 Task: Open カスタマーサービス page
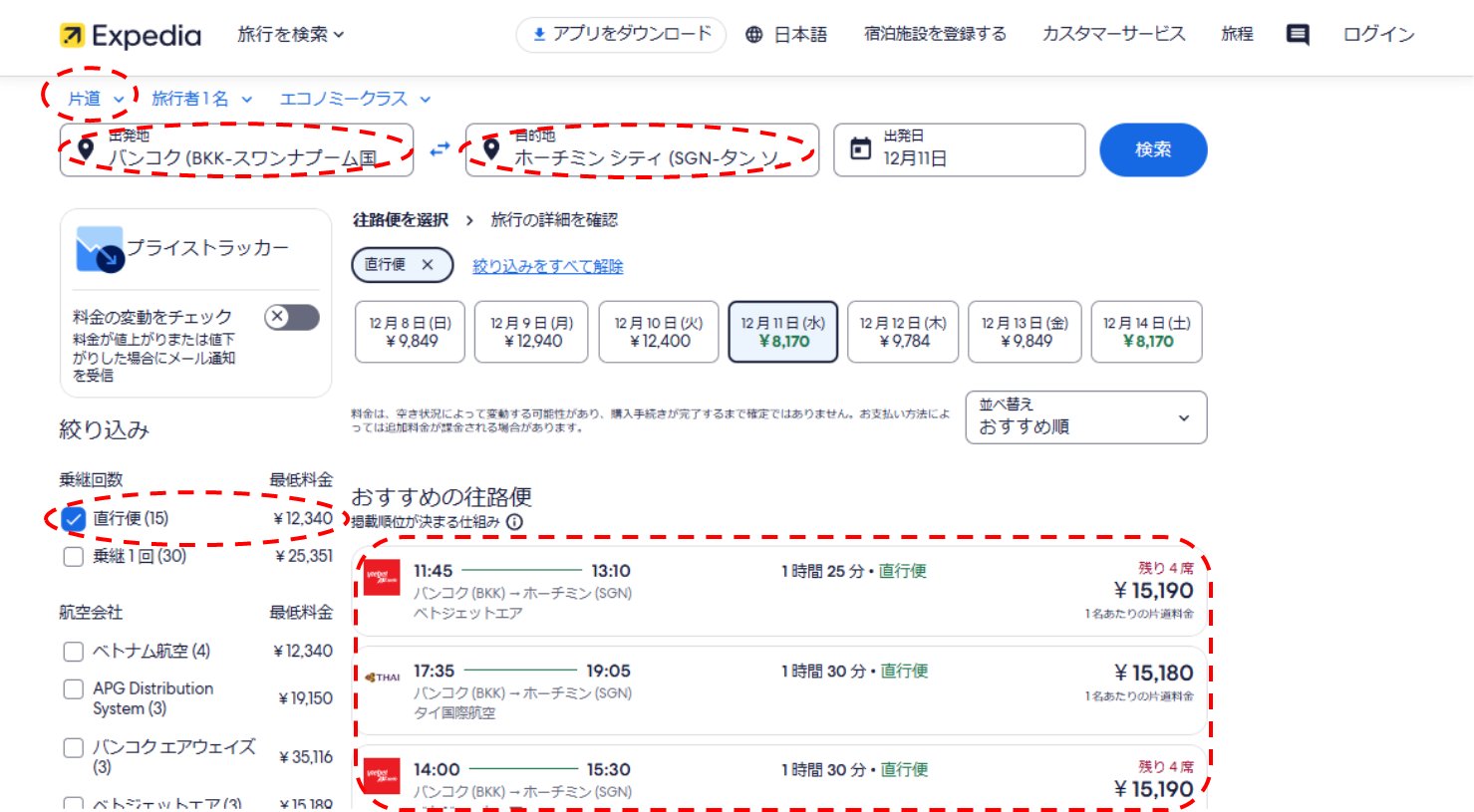tap(1113, 34)
